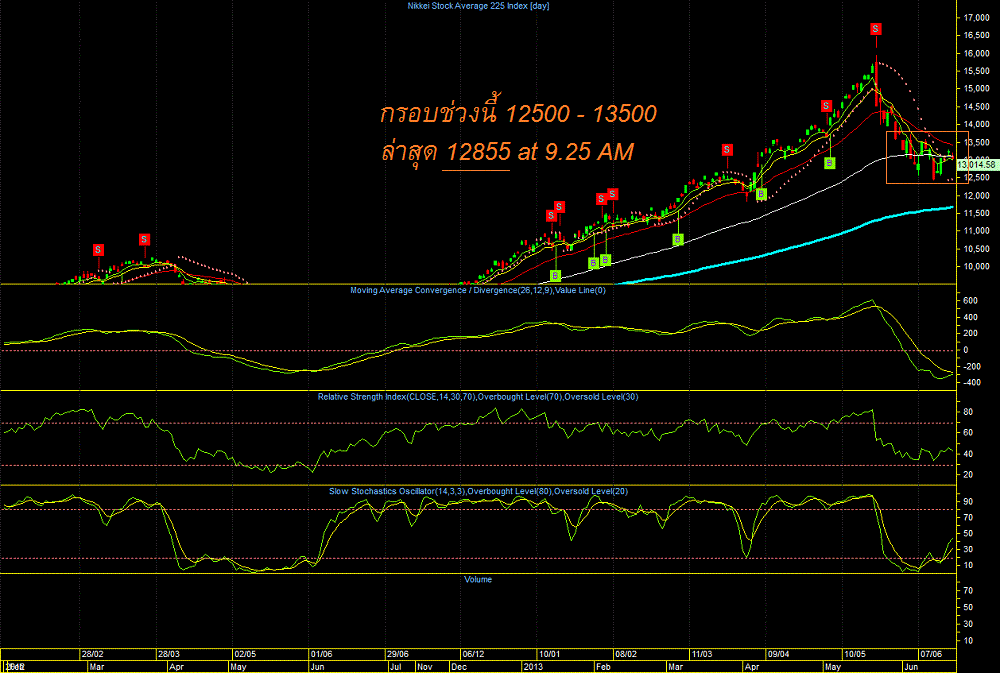Select the MACD (26,12,9) indicator label

(x=478, y=290)
